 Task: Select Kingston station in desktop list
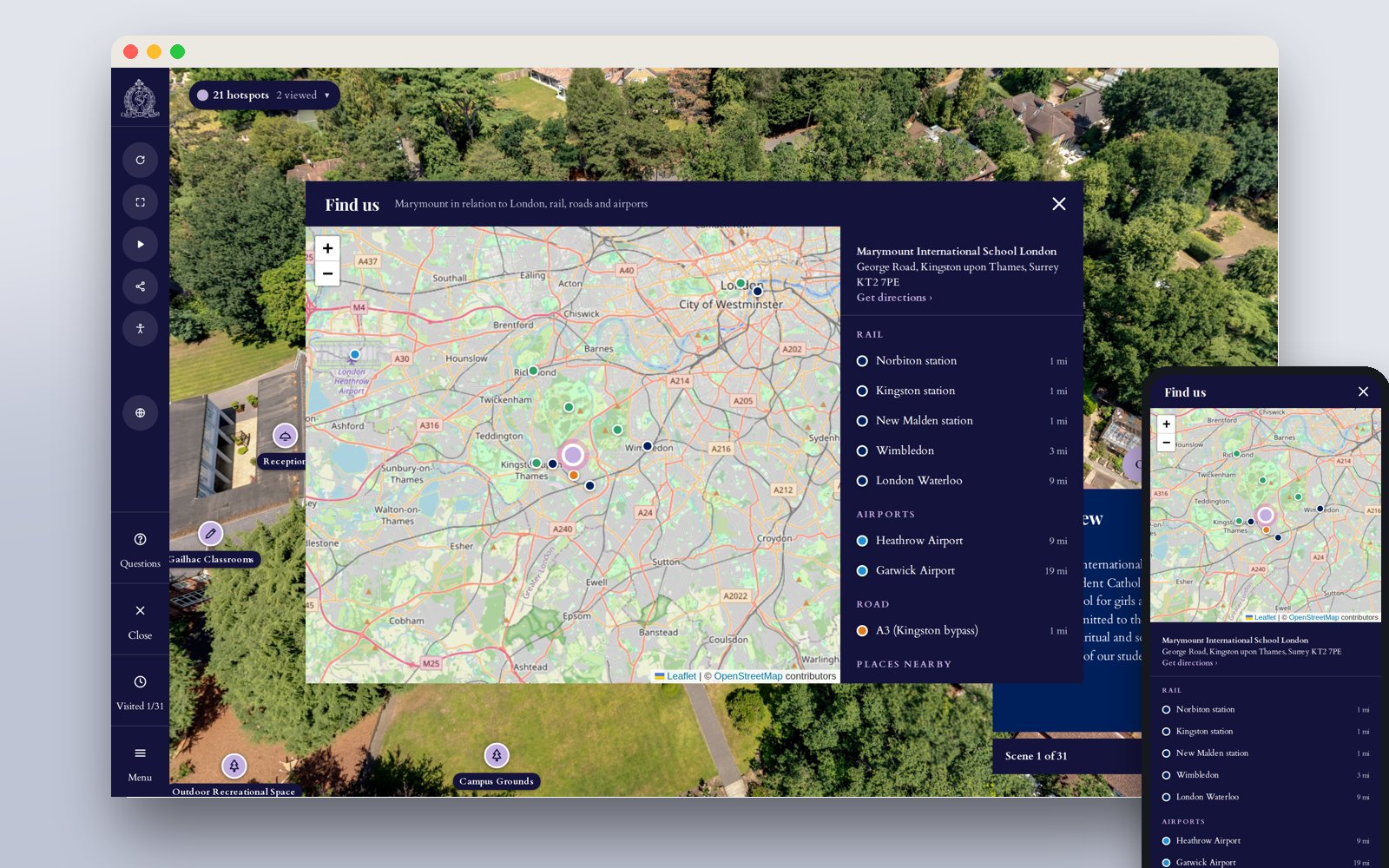(962, 391)
